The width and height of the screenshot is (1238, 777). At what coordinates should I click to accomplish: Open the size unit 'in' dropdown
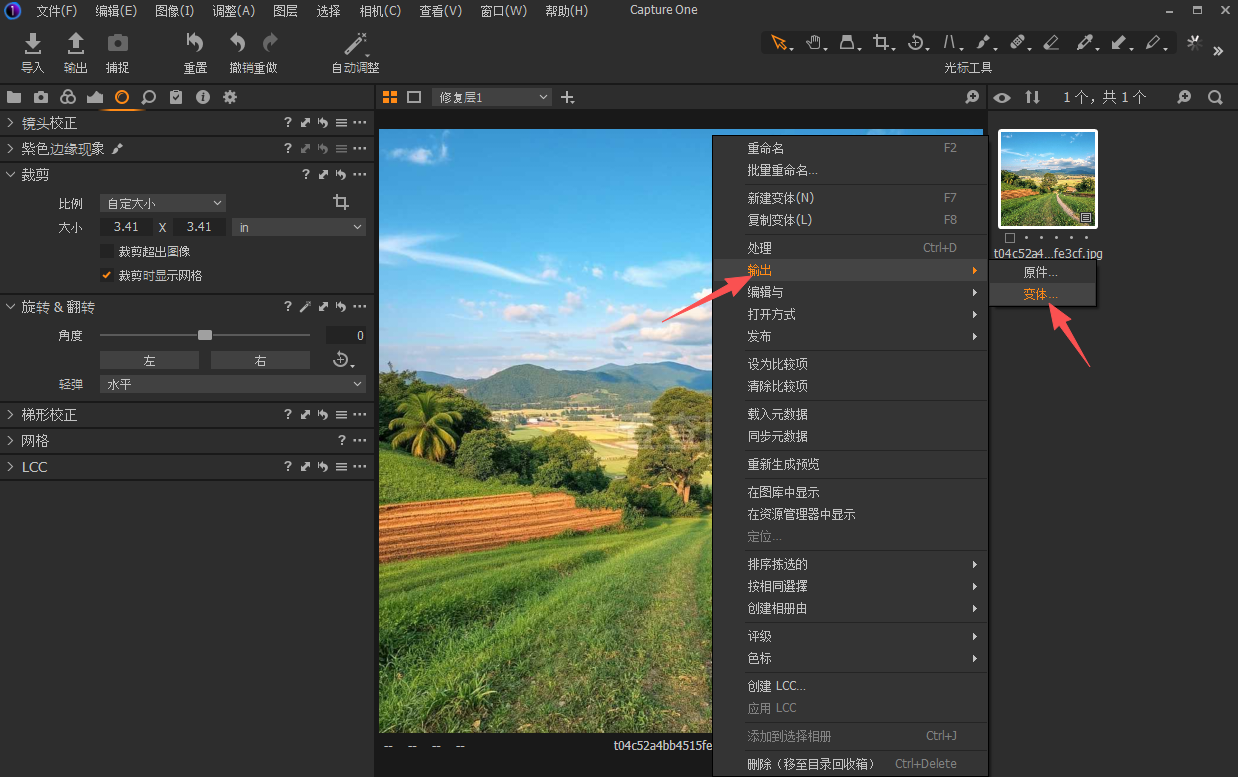pos(299,227)
